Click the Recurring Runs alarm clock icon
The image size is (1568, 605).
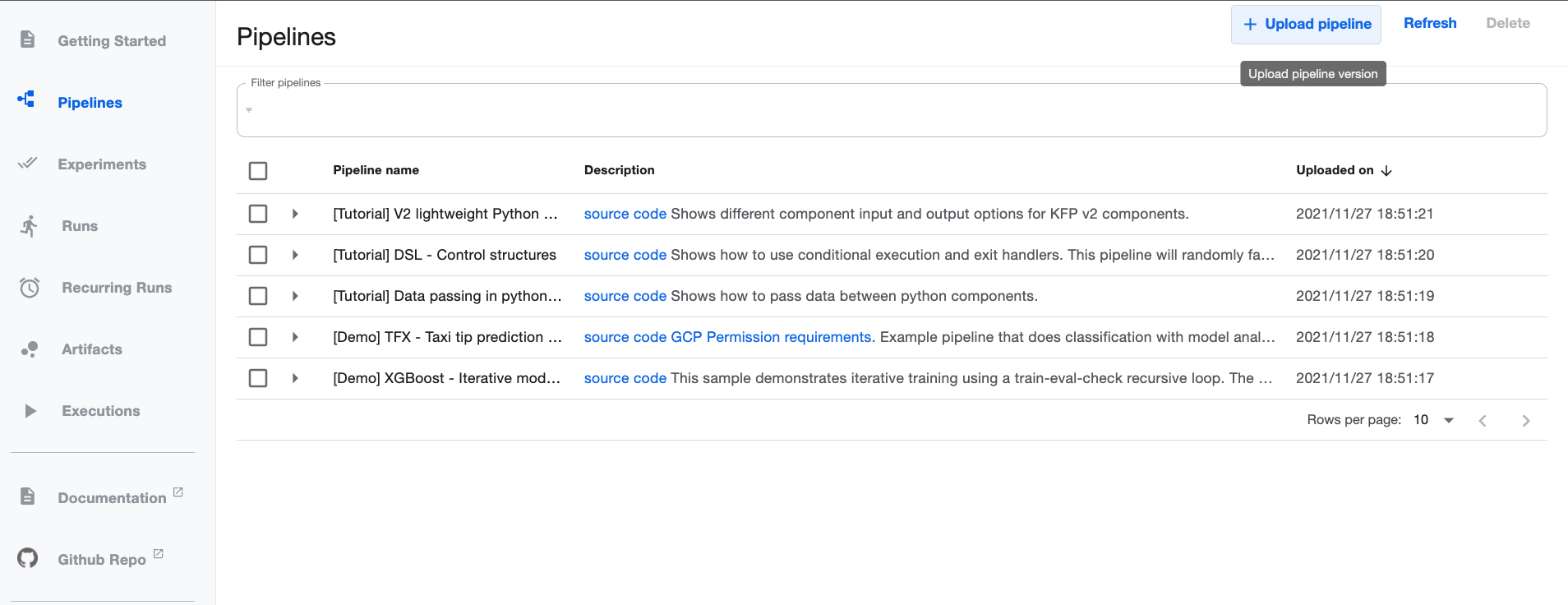click(x=30, y=288)
